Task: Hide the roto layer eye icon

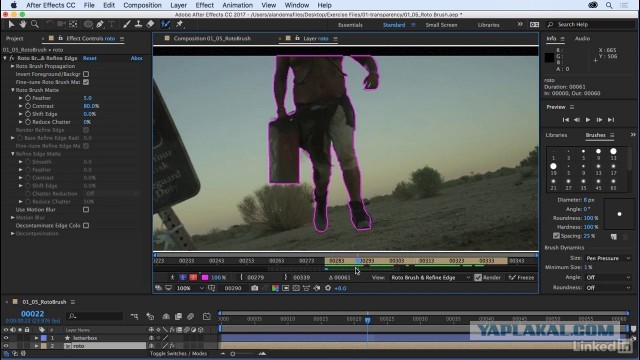Action: 6,346
